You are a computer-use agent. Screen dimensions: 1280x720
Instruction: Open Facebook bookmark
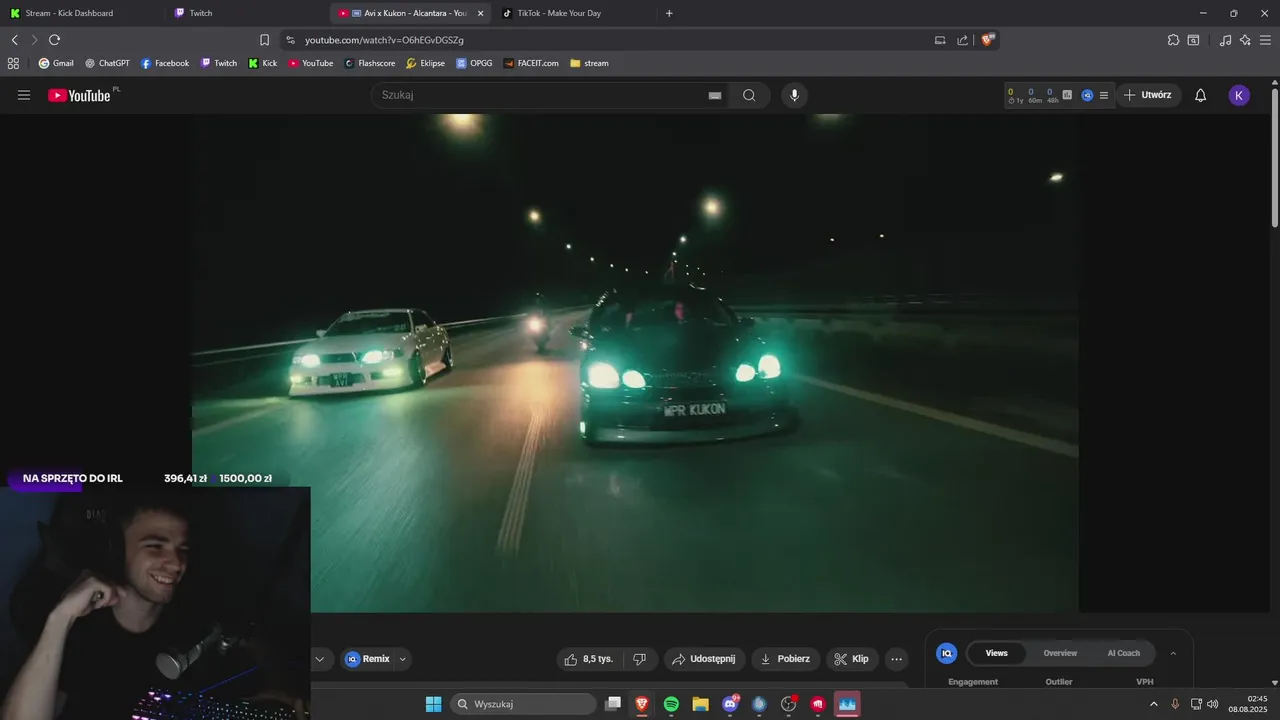165,63
